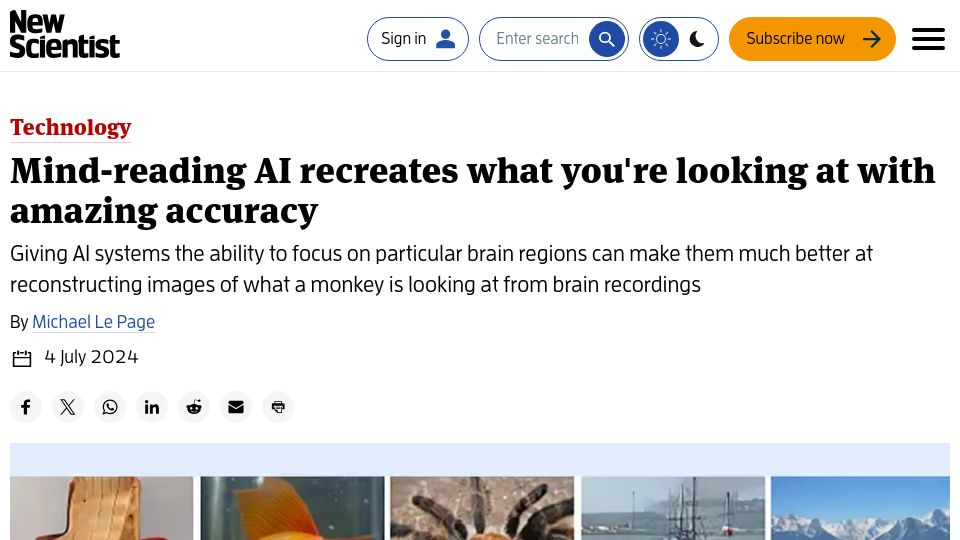Click the wooden chair image

point(102,508)
